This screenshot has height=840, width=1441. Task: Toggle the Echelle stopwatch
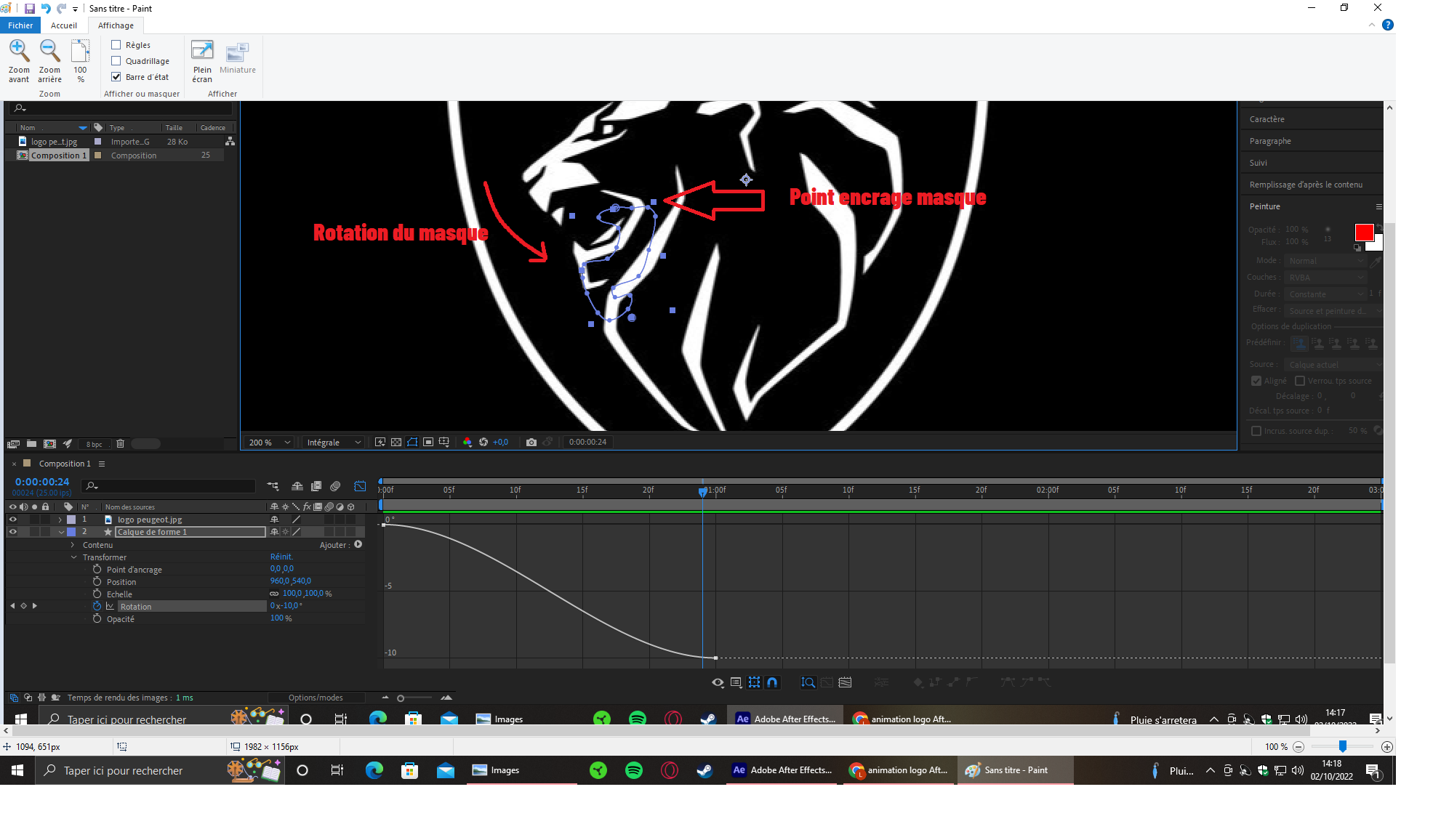(97, 594)
